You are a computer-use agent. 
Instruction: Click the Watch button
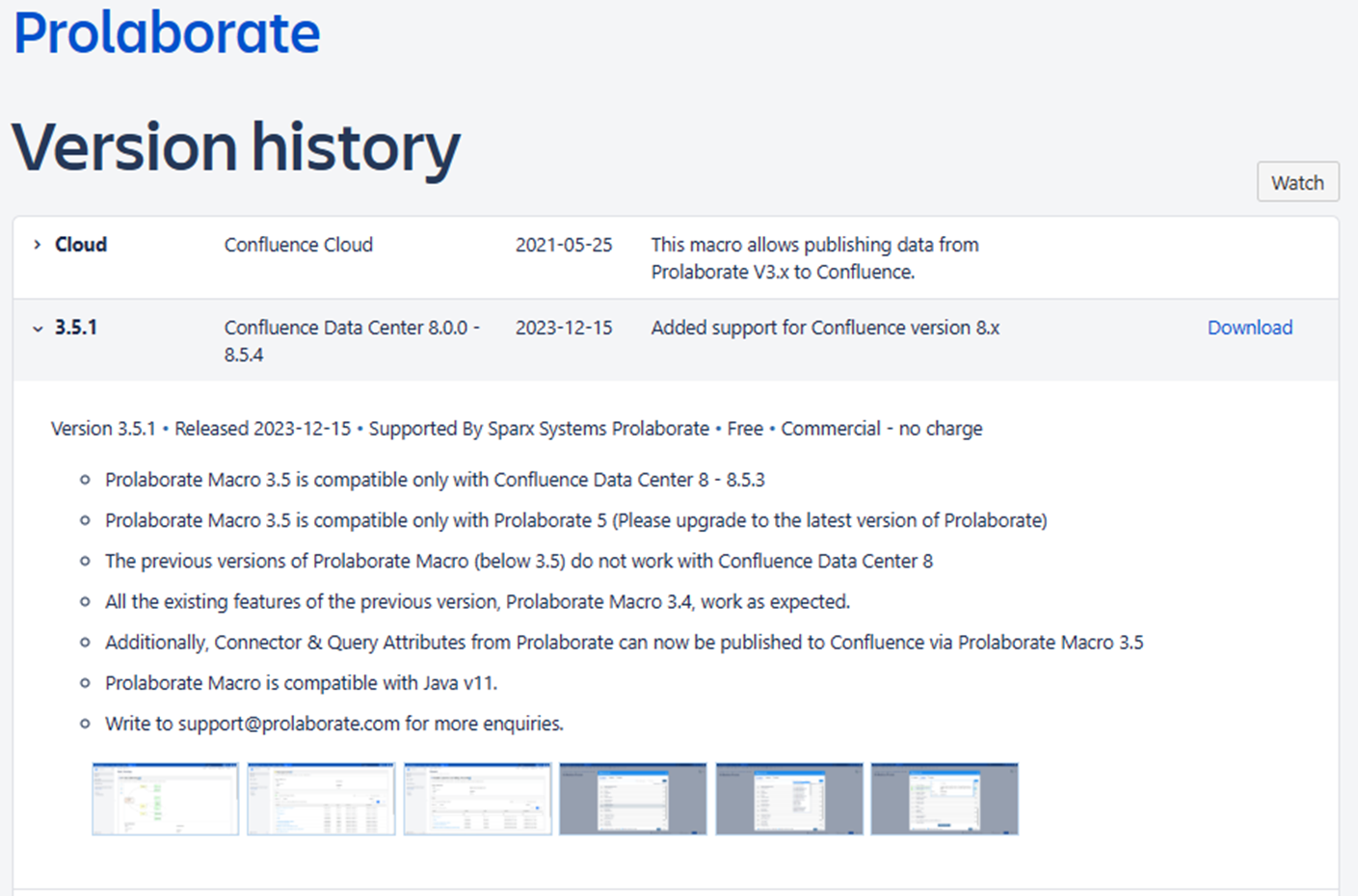(1297, 182)
